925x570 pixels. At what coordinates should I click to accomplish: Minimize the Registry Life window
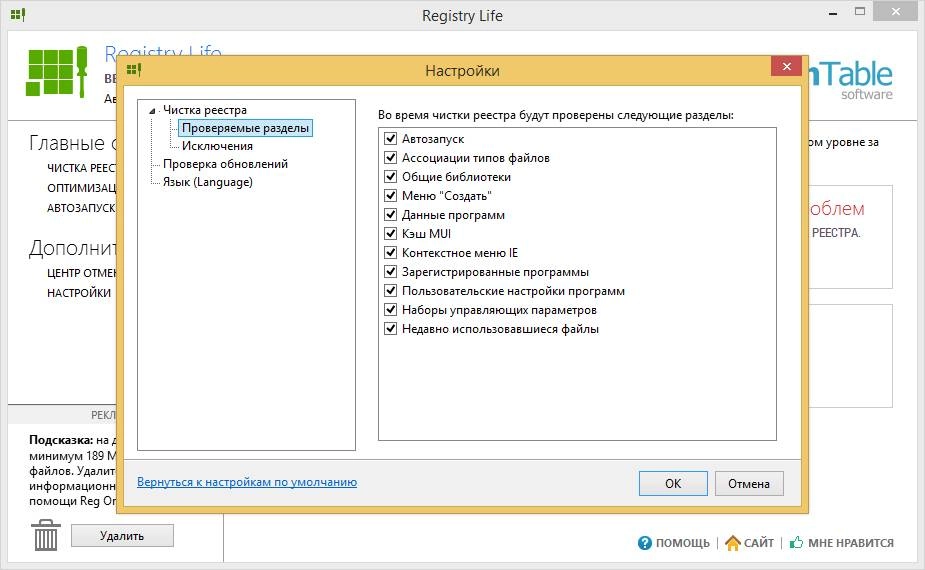point(833,12)
